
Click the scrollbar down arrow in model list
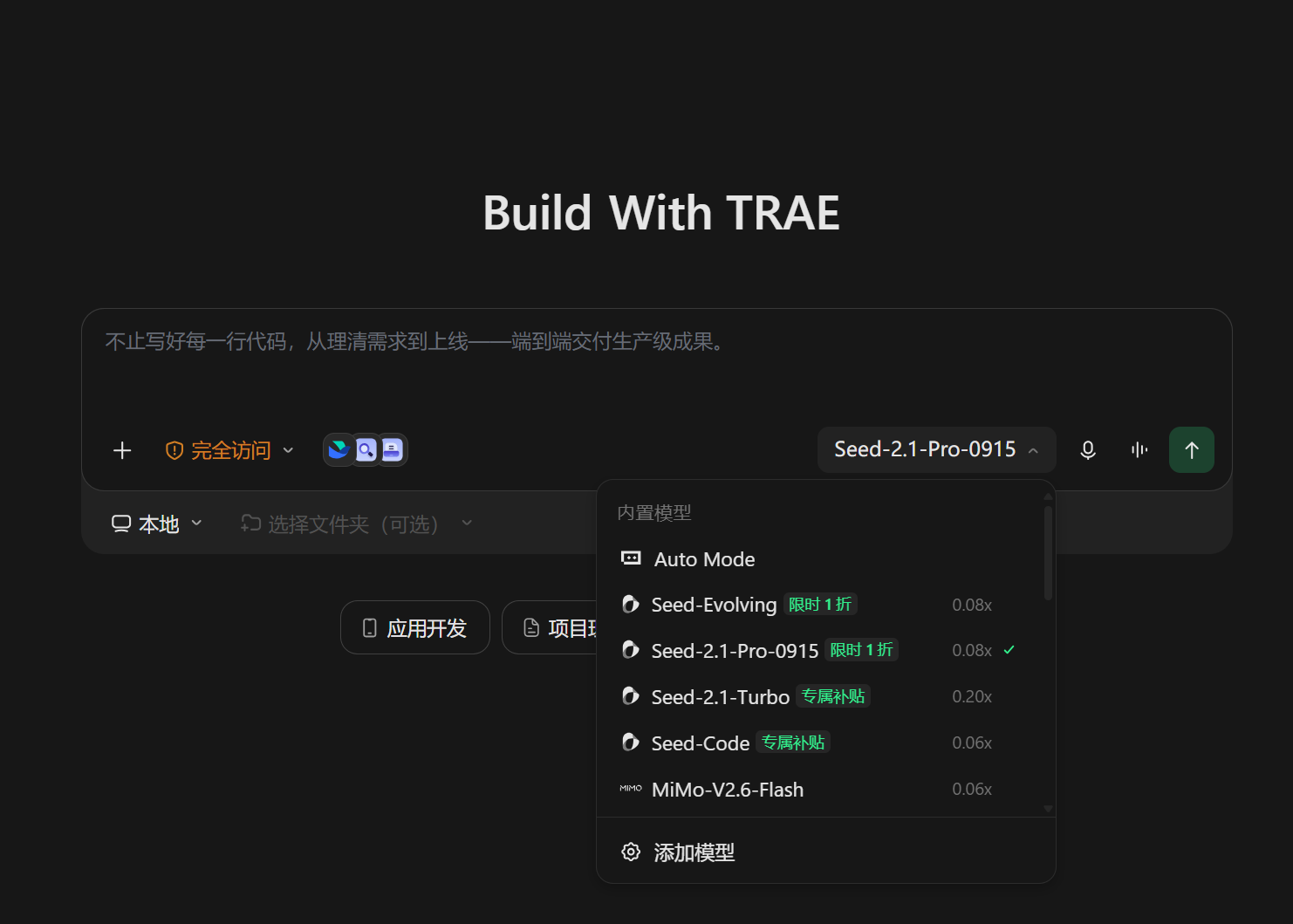(x=1048, y=809)
